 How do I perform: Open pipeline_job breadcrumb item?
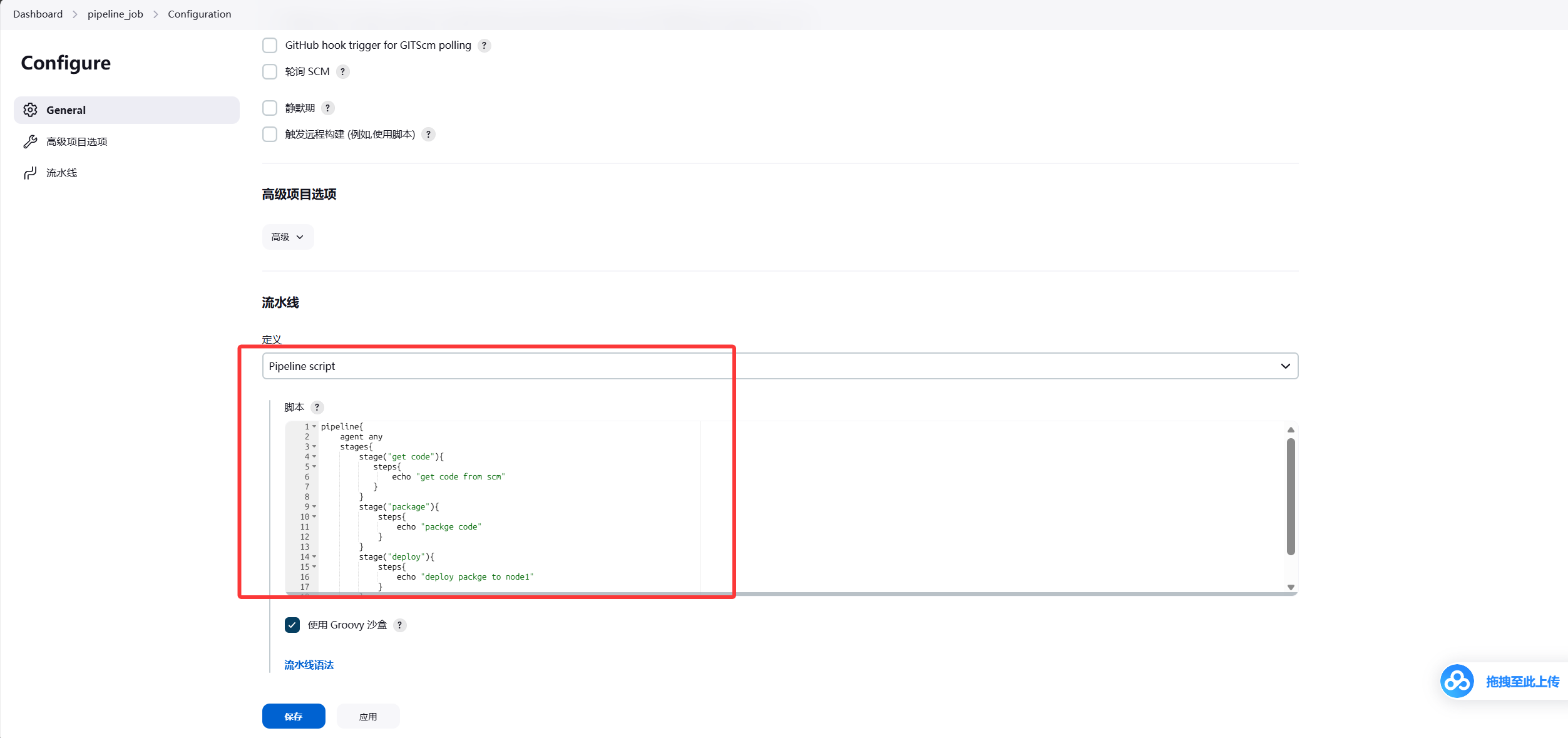tap(115, 14)
